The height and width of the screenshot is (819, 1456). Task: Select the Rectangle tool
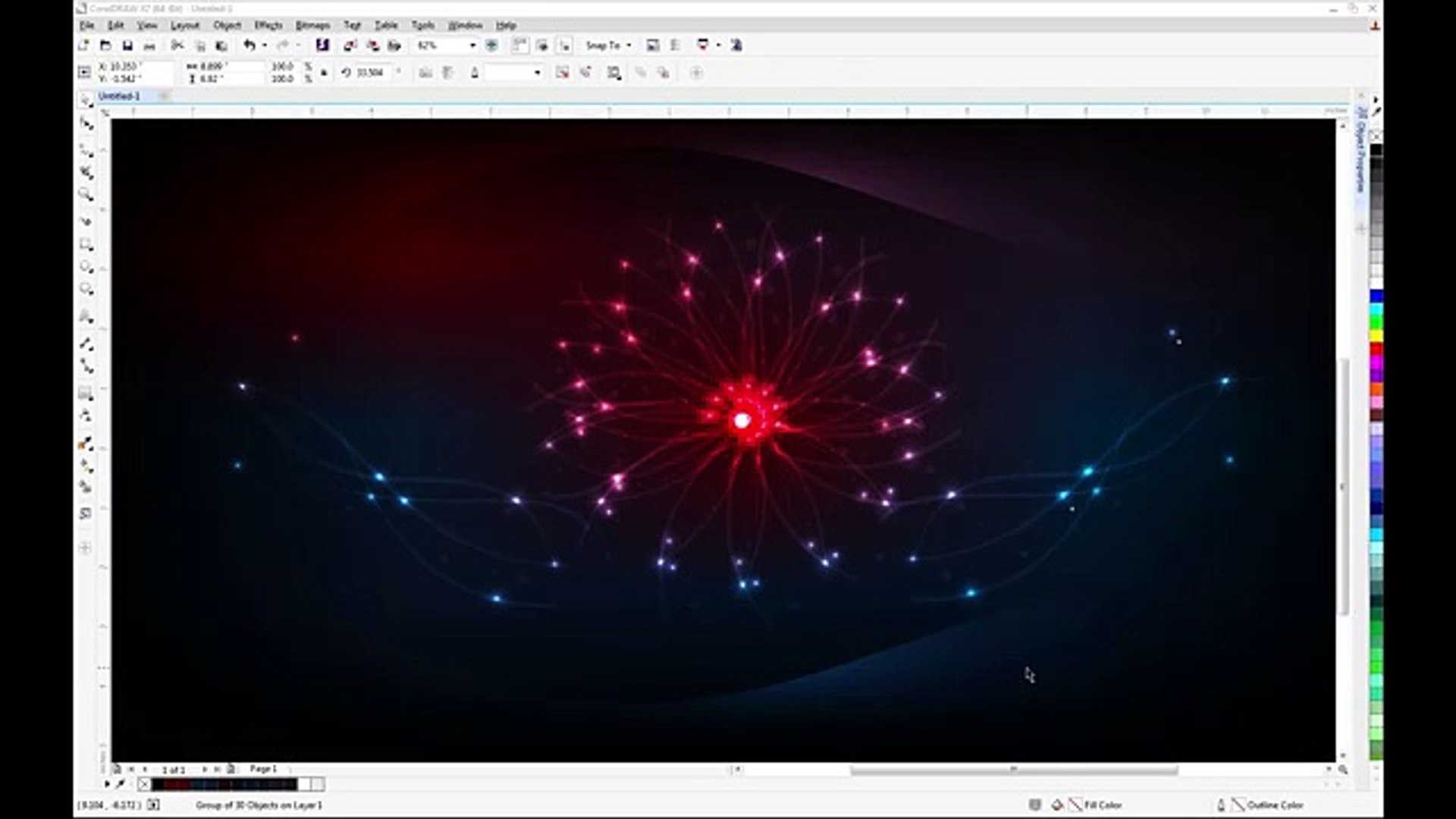coord(86,244)
